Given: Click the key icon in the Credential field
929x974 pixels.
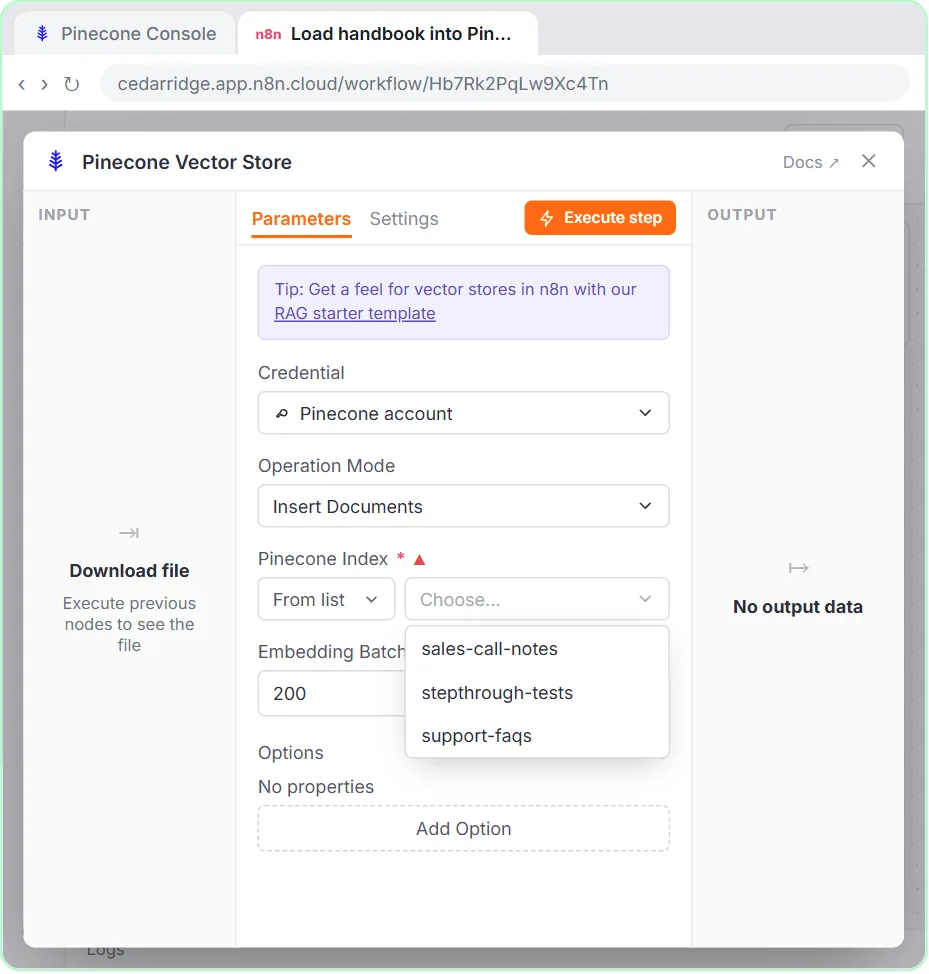Looking at the screenshot, I should click(282, 414).
